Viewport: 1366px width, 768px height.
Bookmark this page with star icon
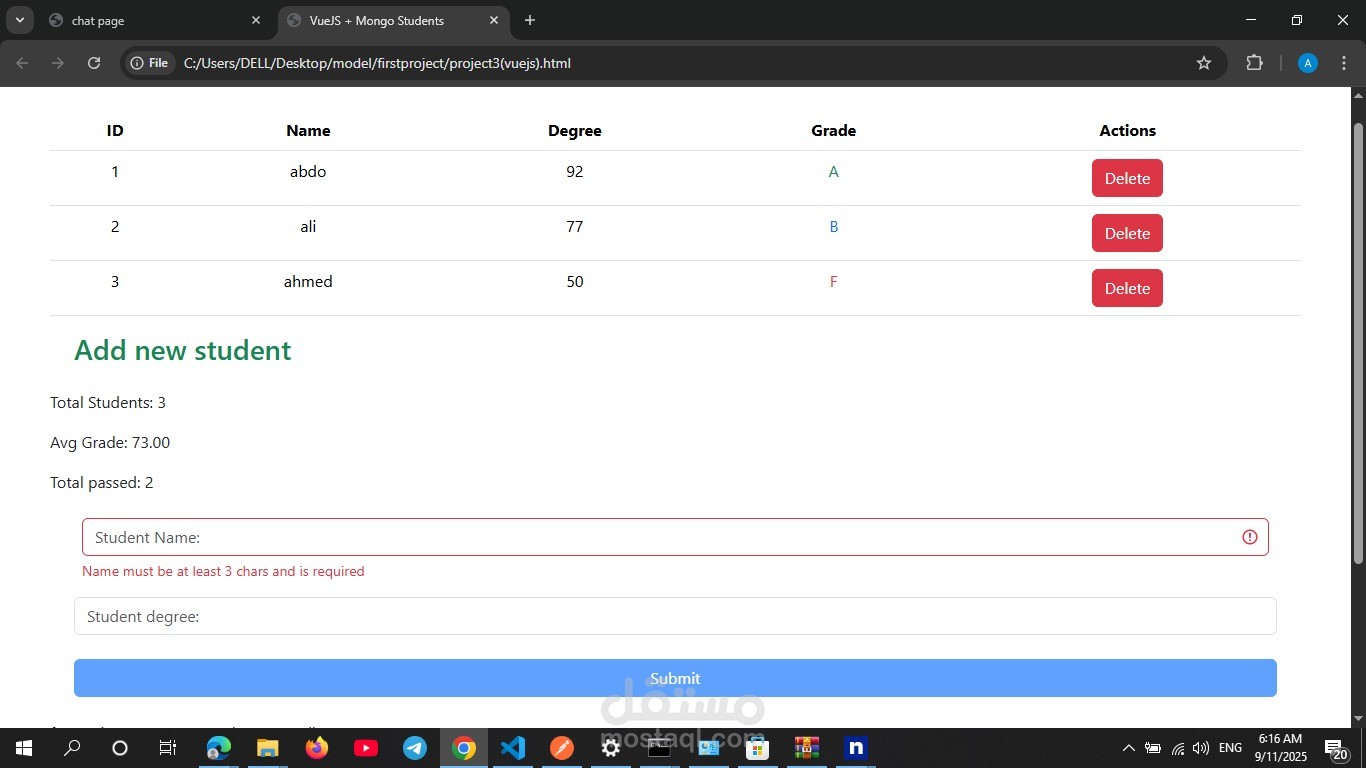pos(1204,63)
